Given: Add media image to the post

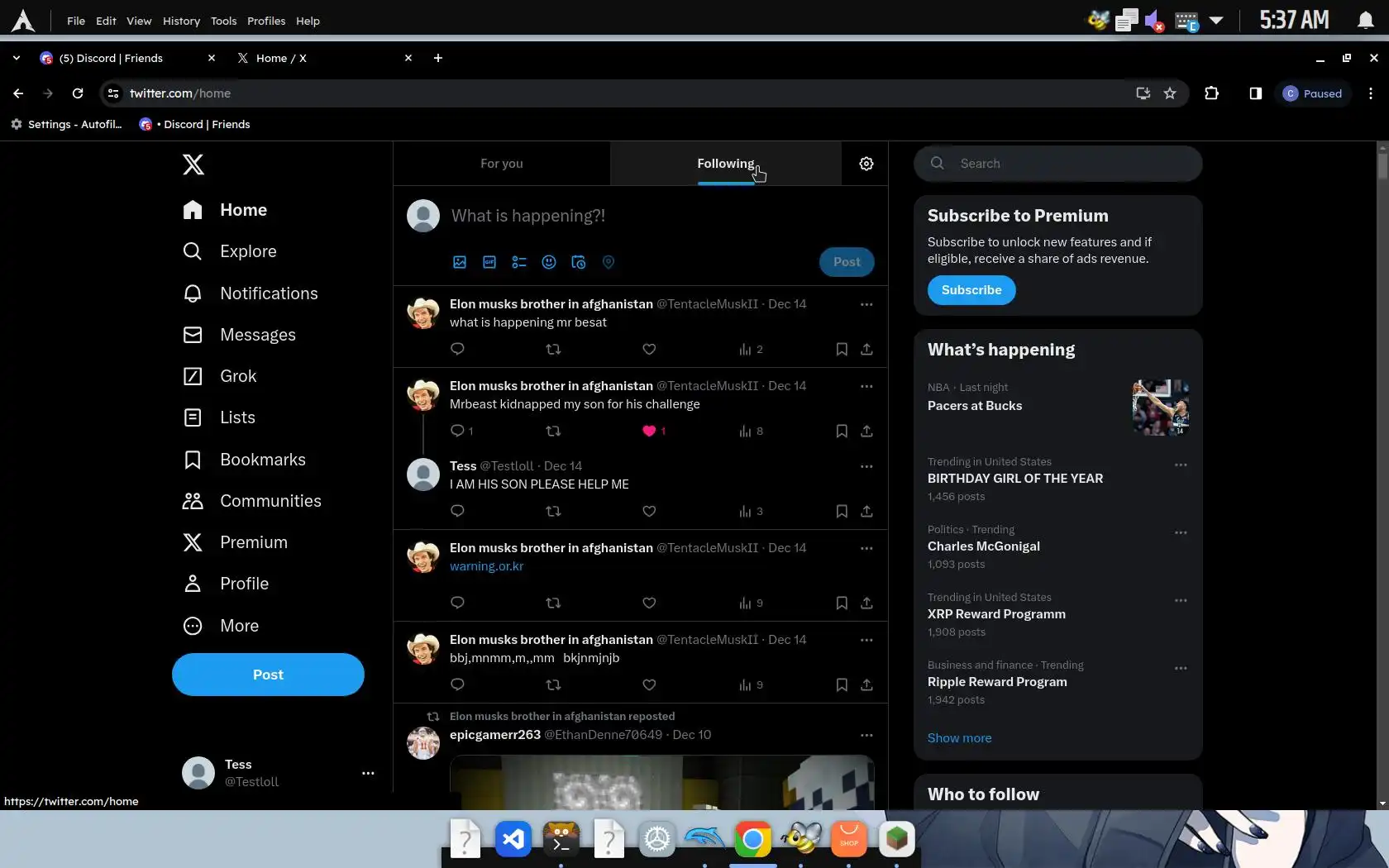Looking at the screenshot, I should point(460,262).
